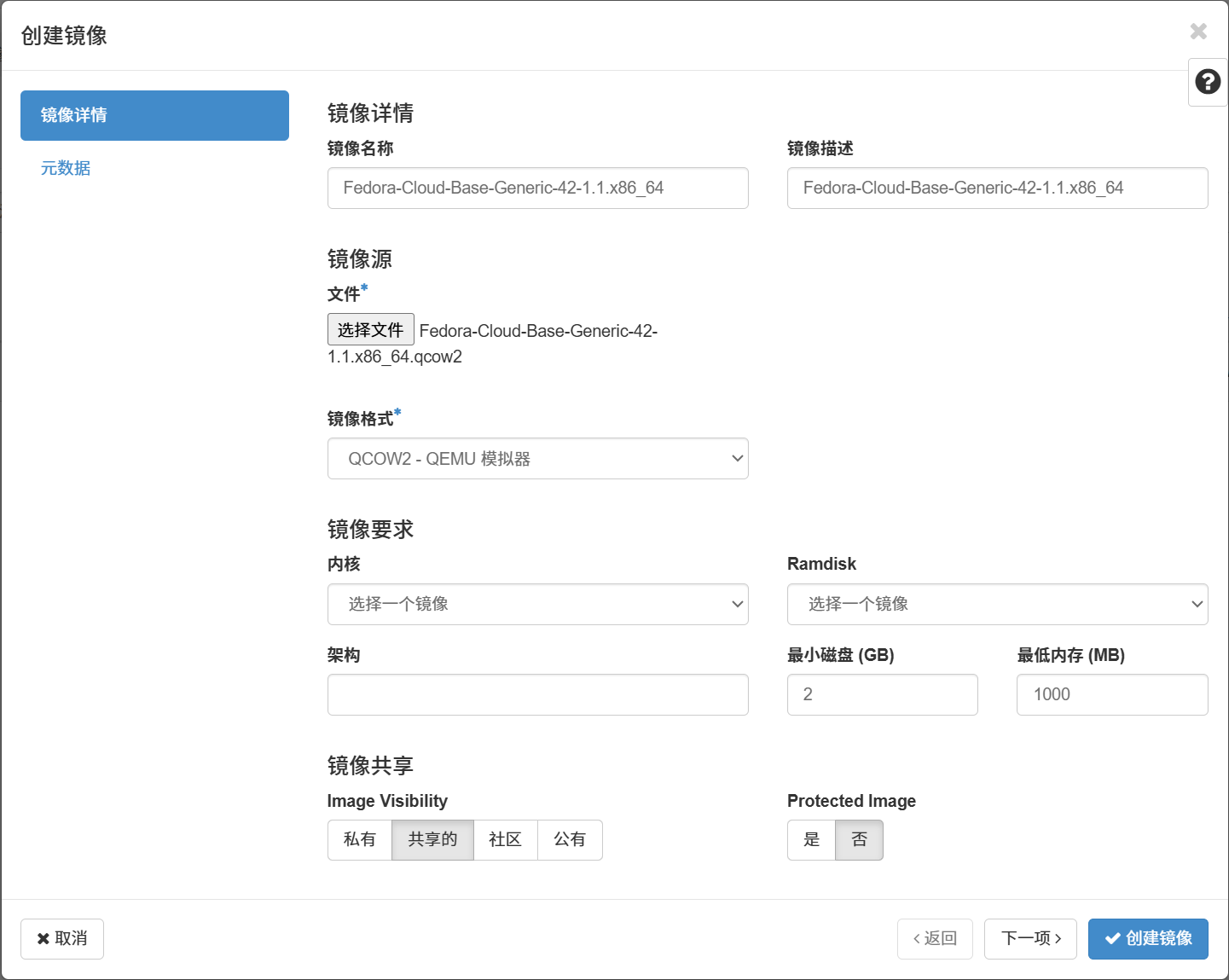Click the 最低内存 (MB) field
Screen dimensions: 1229x980
pos(1112,694)
